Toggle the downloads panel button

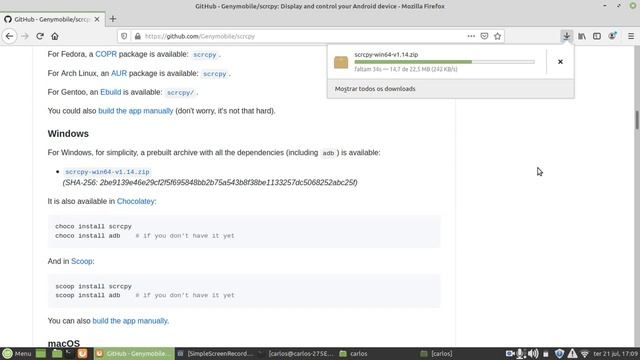(x=567, y=36)
